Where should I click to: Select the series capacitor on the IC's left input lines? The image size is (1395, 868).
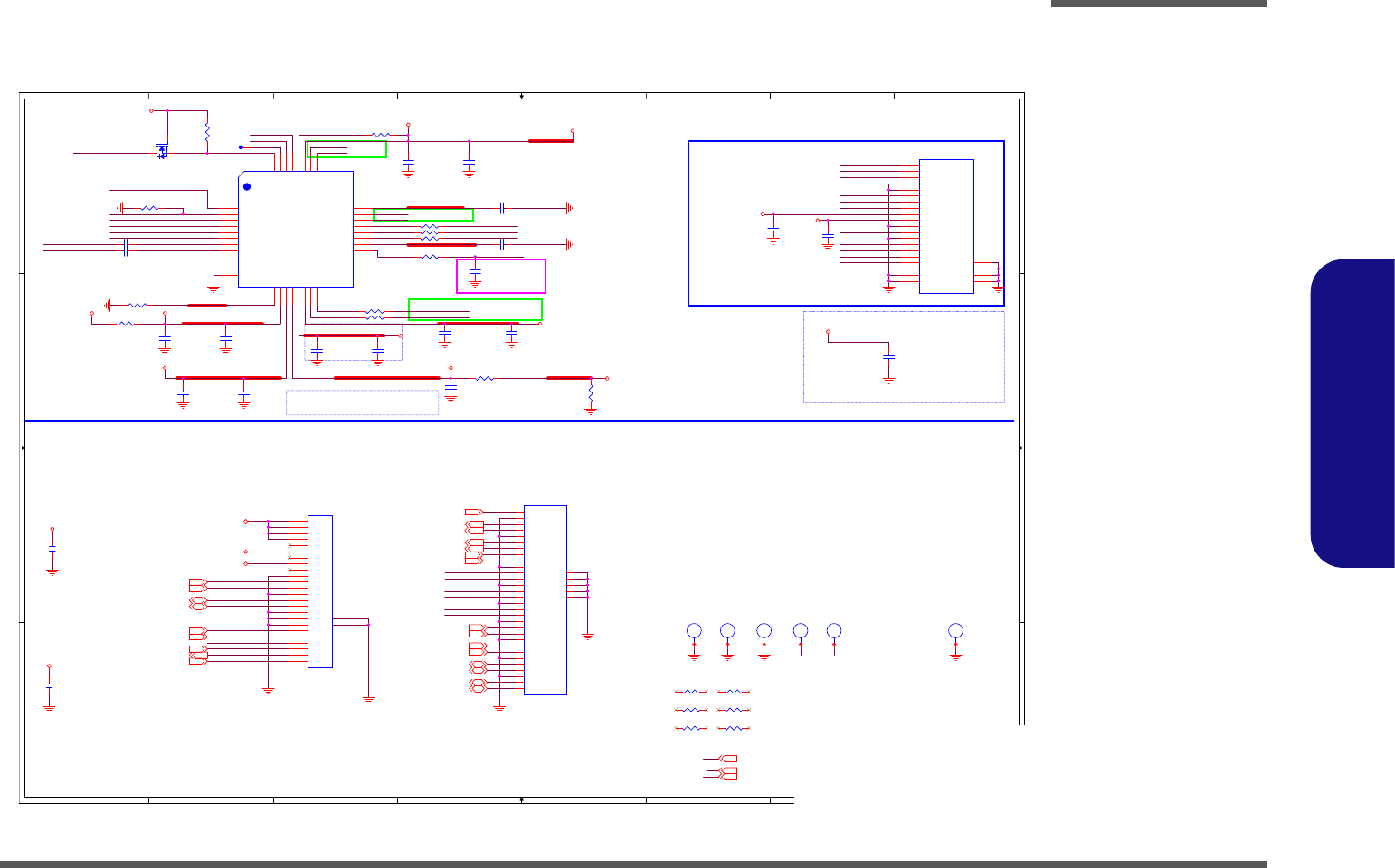point(126,247)
